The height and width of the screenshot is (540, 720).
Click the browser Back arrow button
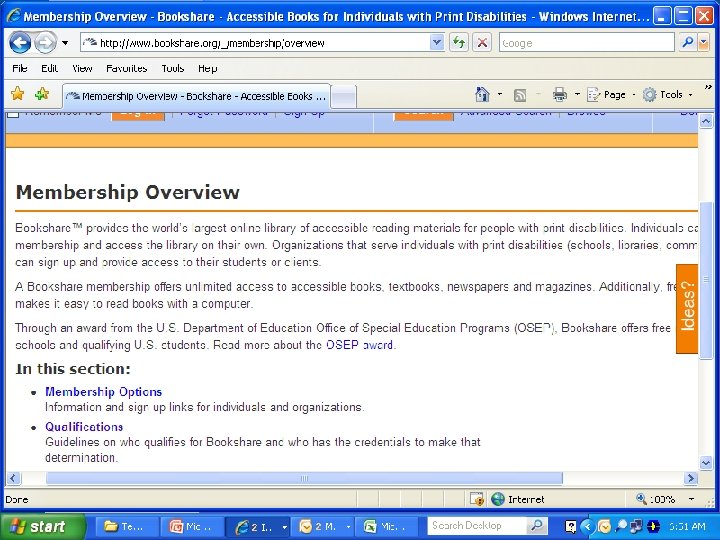pos(20,43)
